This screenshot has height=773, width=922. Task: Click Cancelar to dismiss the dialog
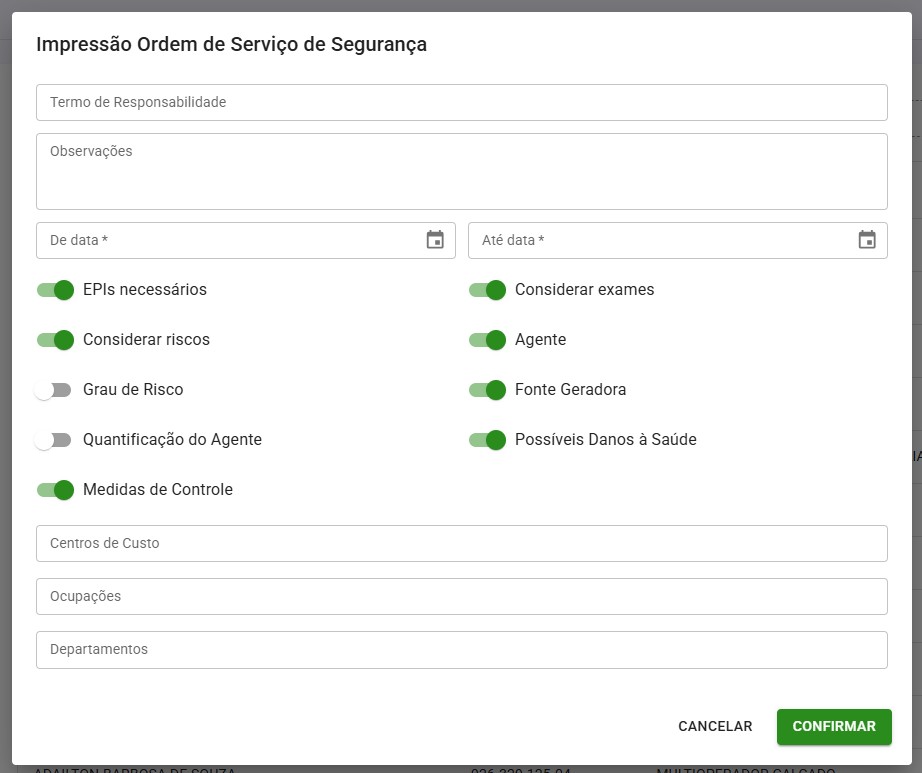(x=715, y=727)
